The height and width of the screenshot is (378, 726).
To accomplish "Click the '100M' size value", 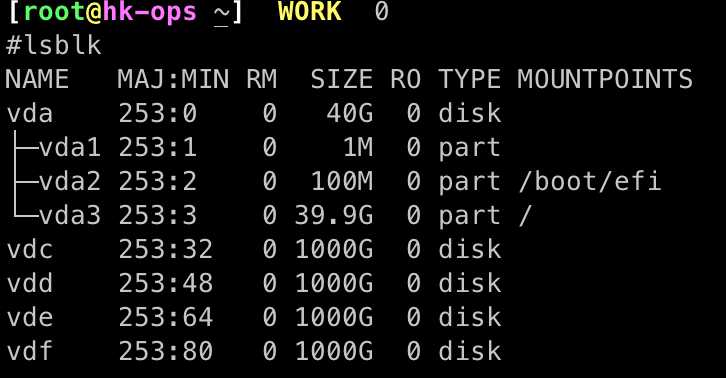I will click(x=342, y=181).
